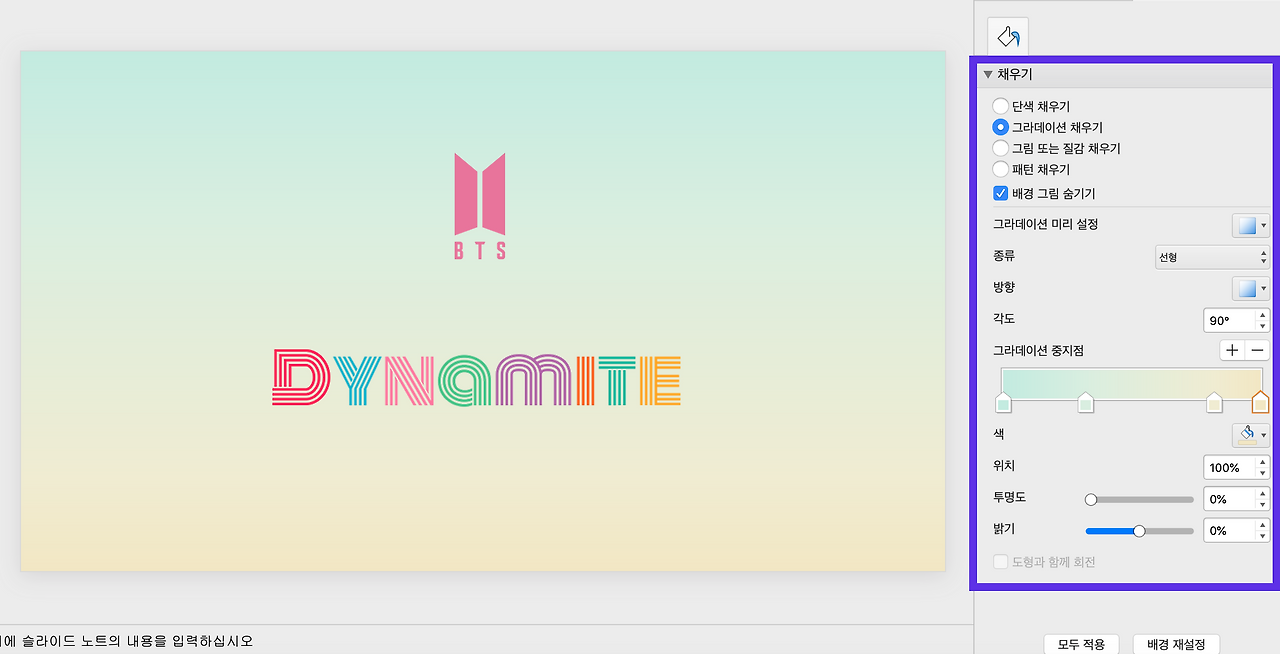Screen dimensions: 1280x654
Task: Select the third cream gradient stop
Action: tap(1214, 402)
